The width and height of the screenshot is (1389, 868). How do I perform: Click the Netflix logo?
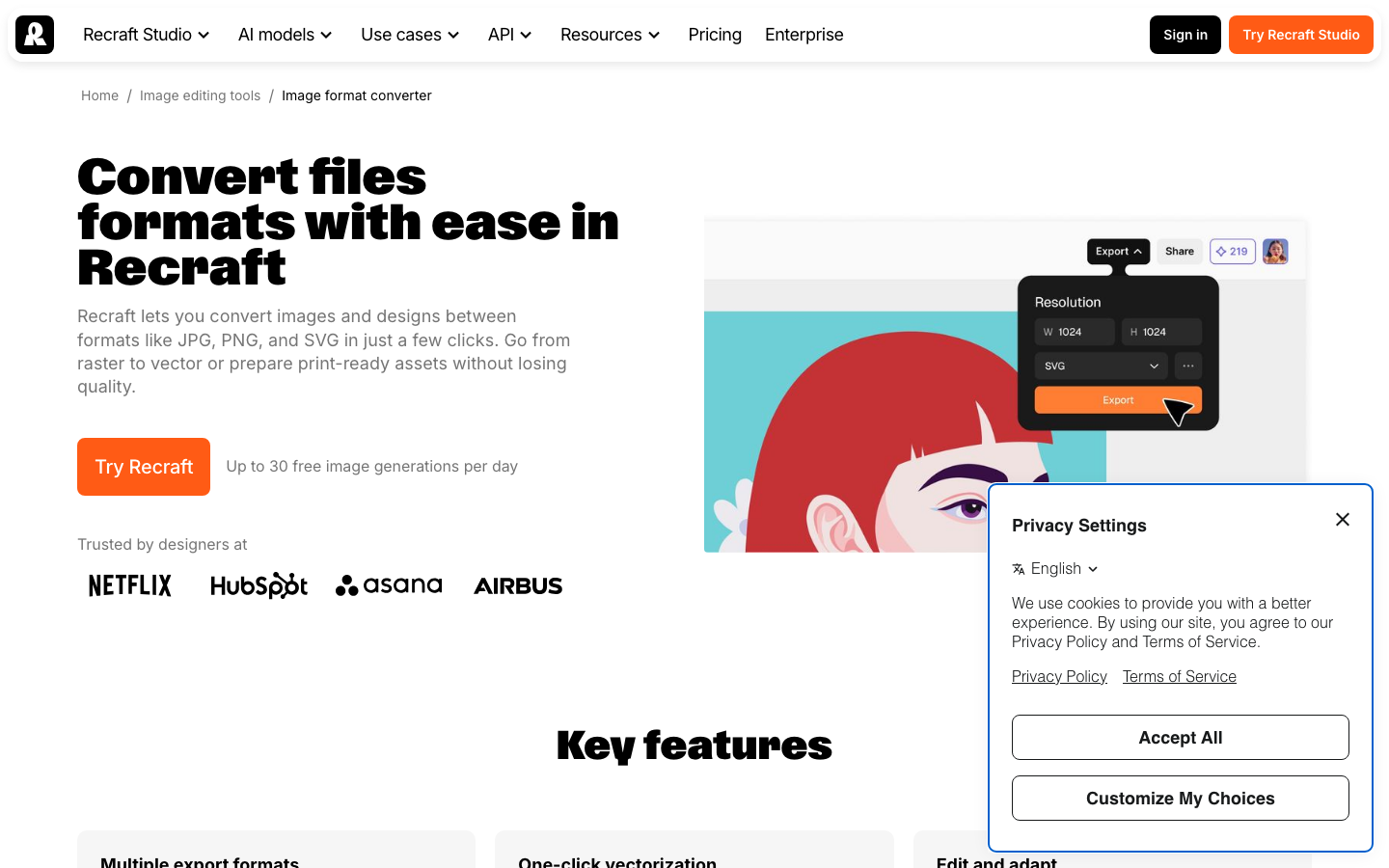[130, 585]
